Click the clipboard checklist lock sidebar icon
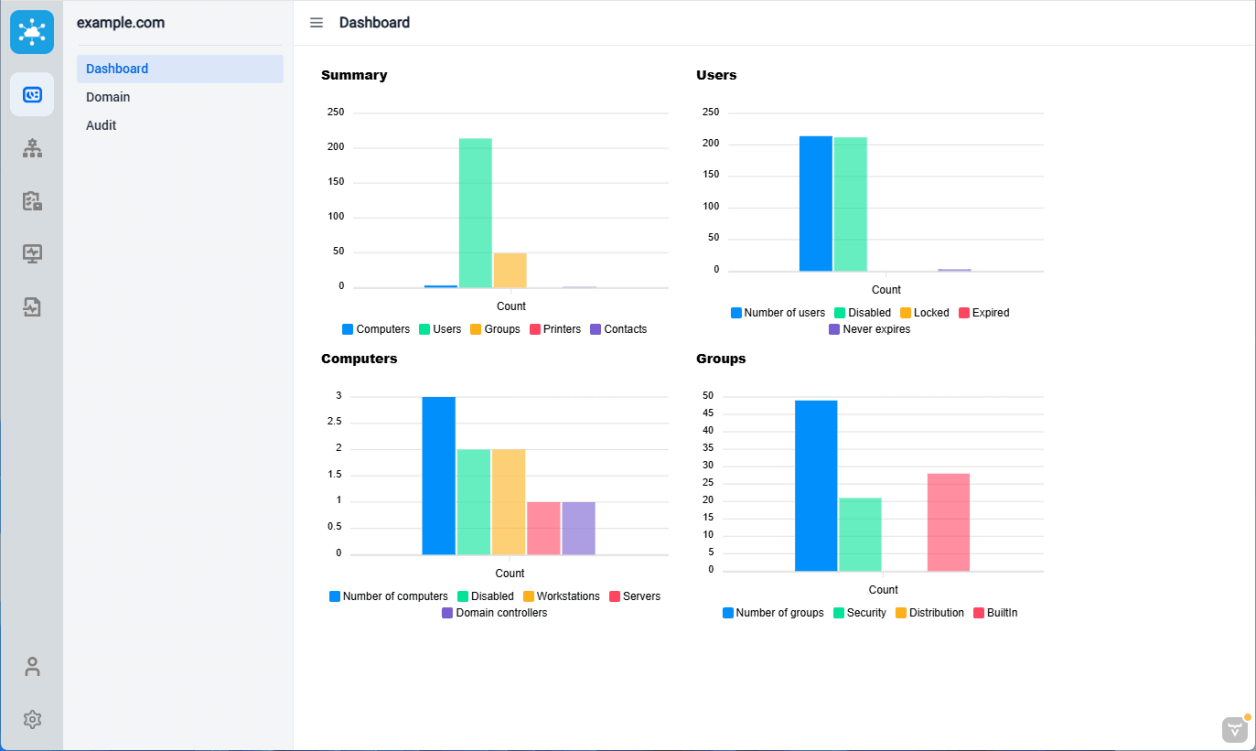The image size is (1256, 751). point(32,201)
